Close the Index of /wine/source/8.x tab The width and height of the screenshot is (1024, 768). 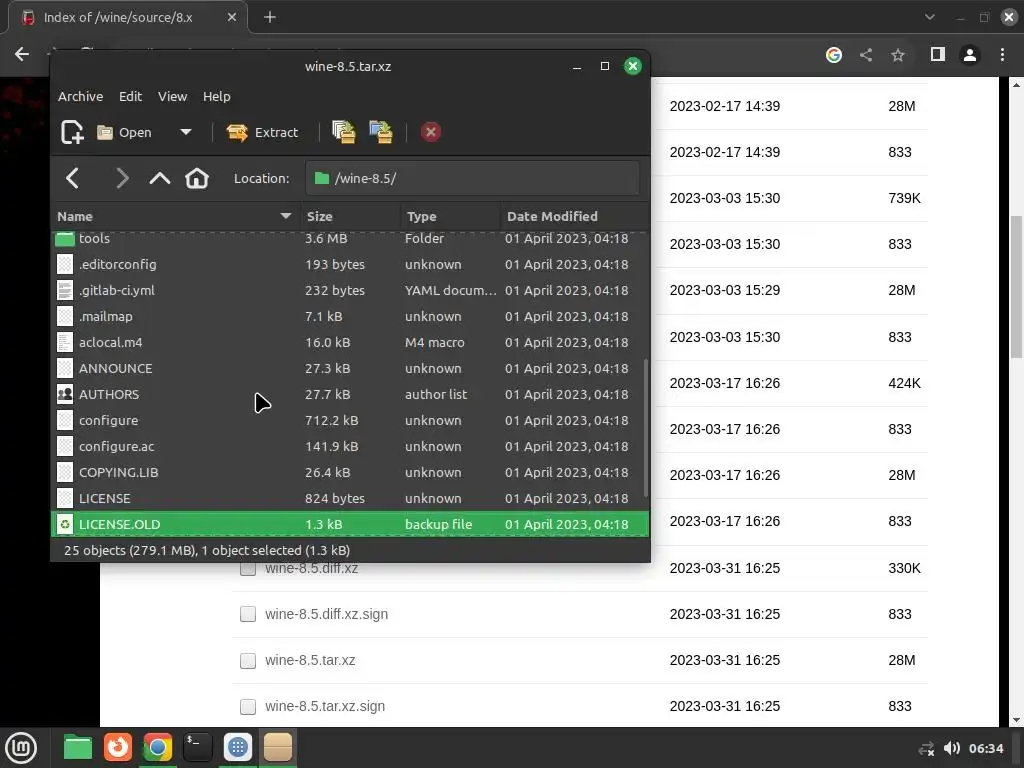pos(232,17)
